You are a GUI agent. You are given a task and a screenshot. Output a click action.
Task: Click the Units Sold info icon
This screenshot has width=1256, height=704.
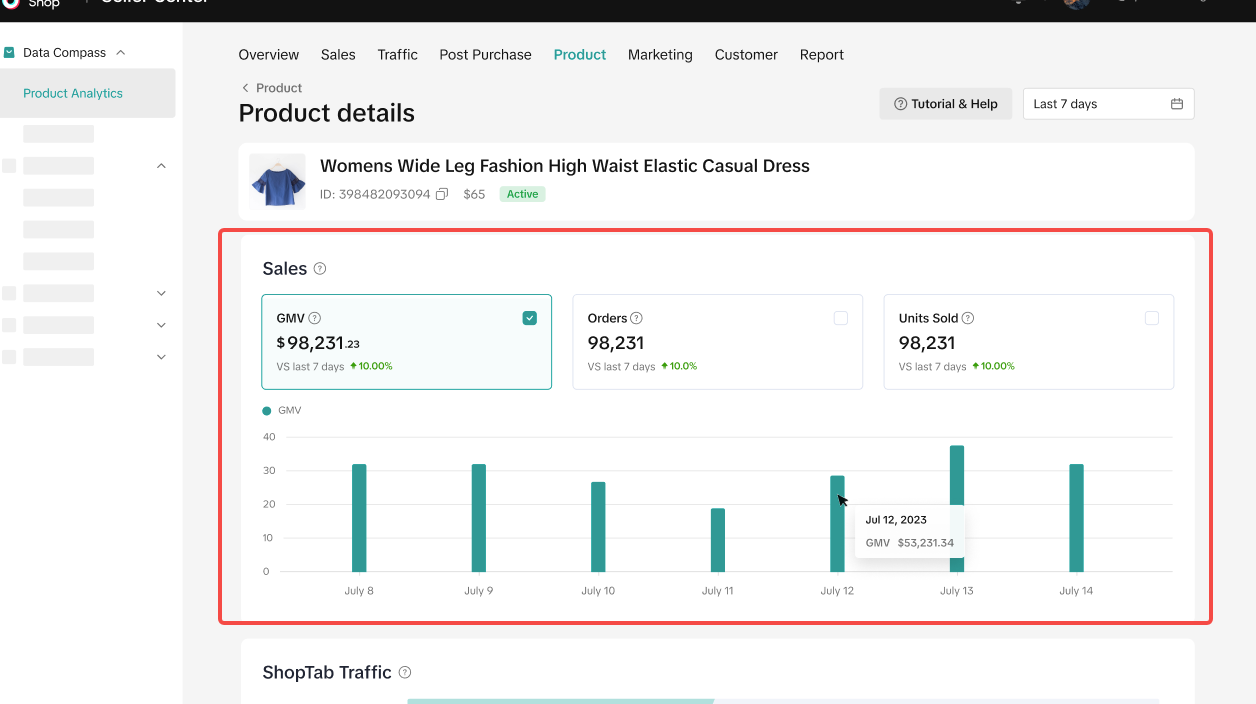tap(968, 318)
